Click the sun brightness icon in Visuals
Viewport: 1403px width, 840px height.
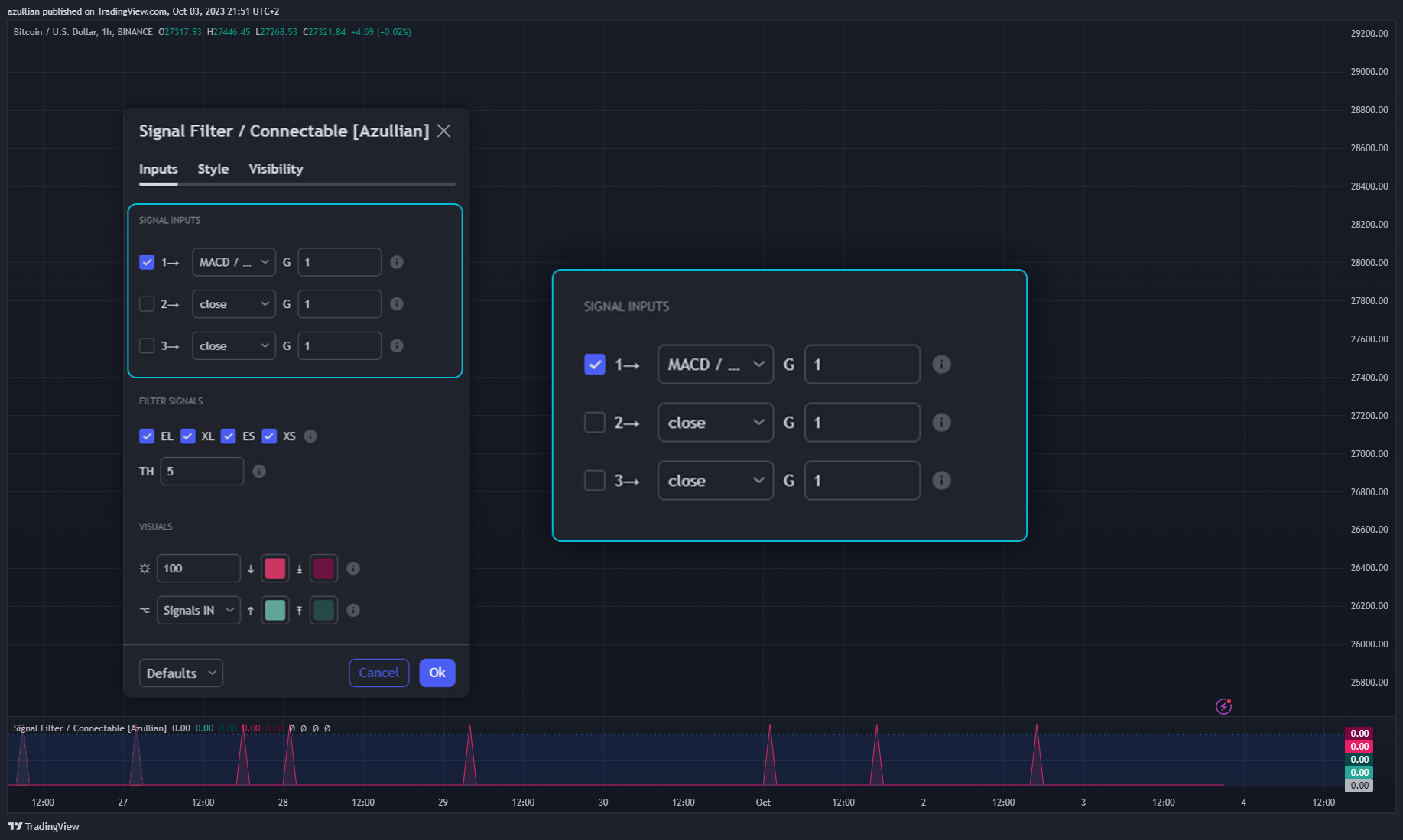(x=145, y=569)
